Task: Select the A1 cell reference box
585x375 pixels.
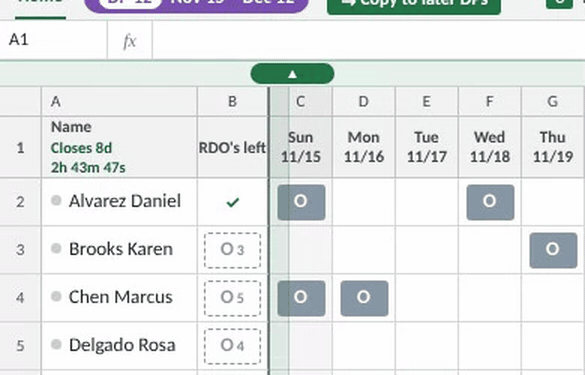Action: tap(53, 40)
